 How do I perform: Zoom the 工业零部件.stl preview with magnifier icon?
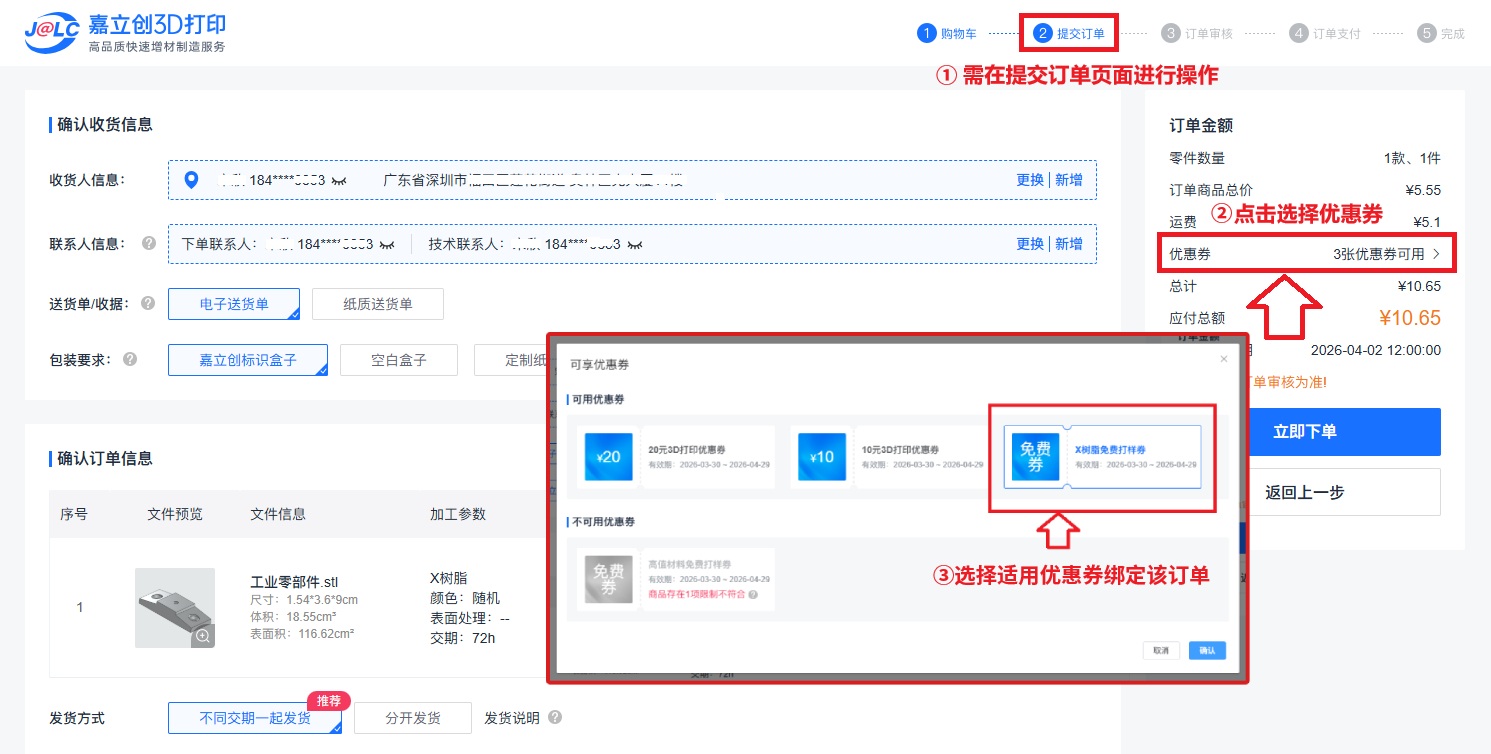pyautogui.click(x=203, y=636)
